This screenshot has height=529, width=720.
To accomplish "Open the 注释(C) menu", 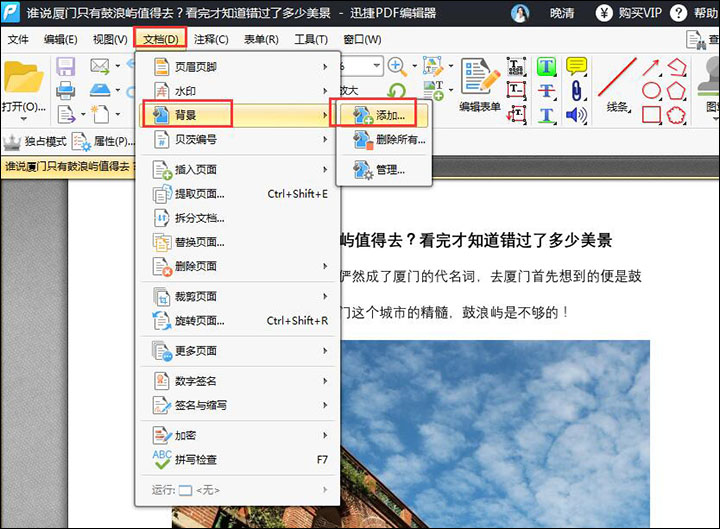I will [211, 39].
